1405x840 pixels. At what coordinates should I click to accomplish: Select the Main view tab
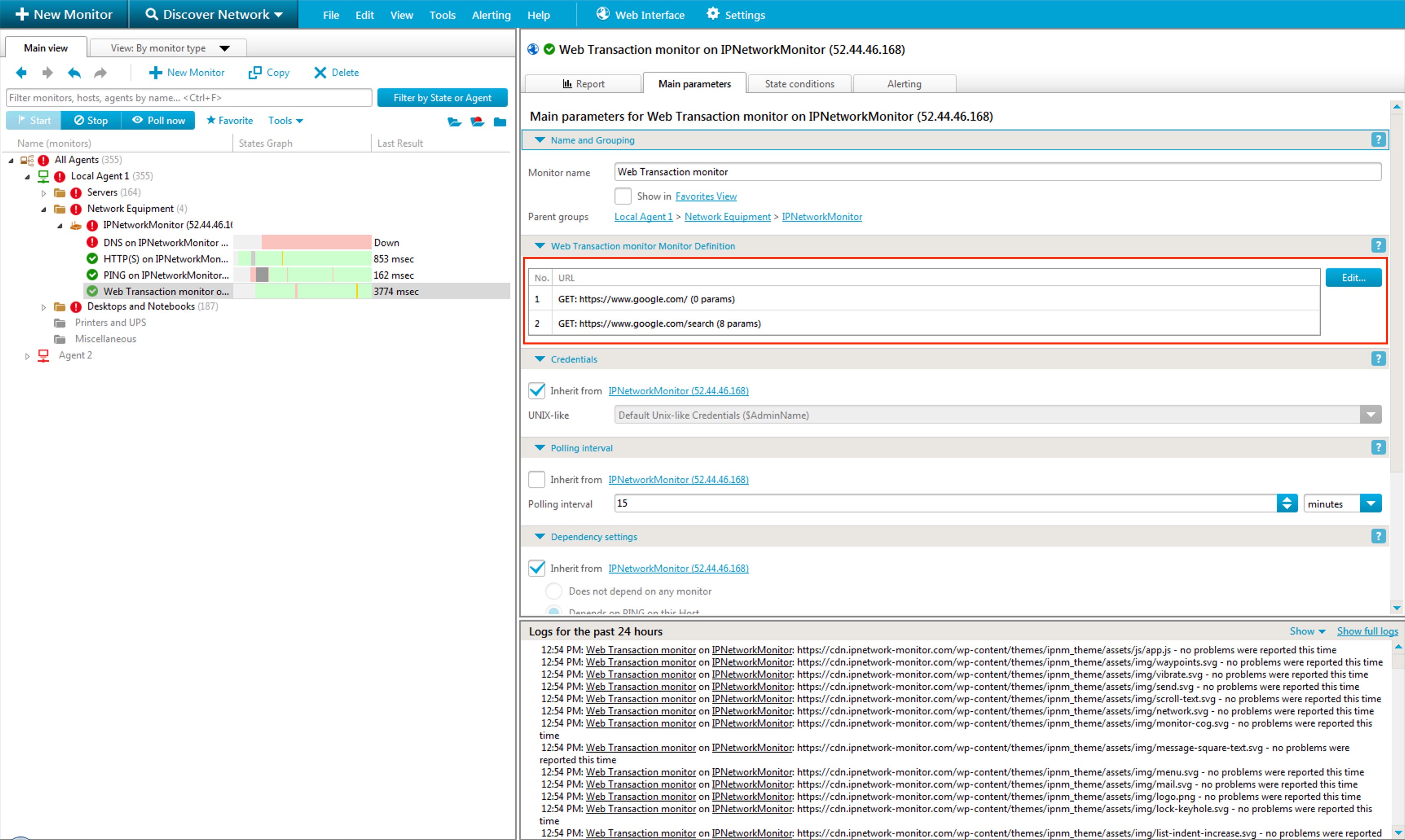46,48
